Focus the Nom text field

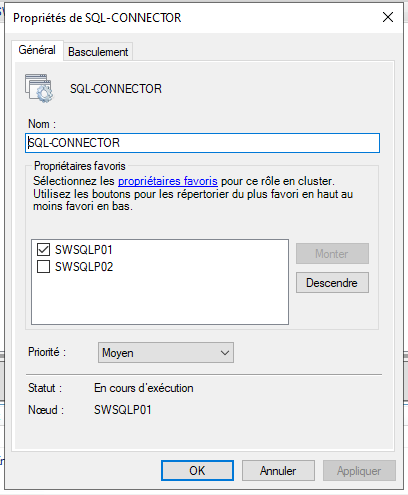point(202,143)
